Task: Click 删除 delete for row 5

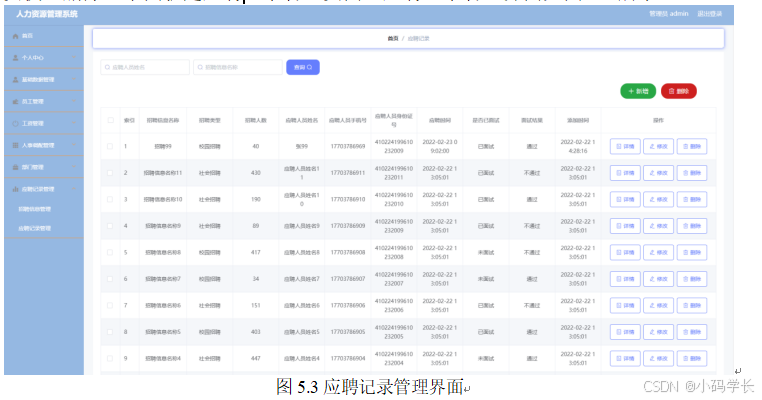Action: pyautogui.click(x=692, y=252)
